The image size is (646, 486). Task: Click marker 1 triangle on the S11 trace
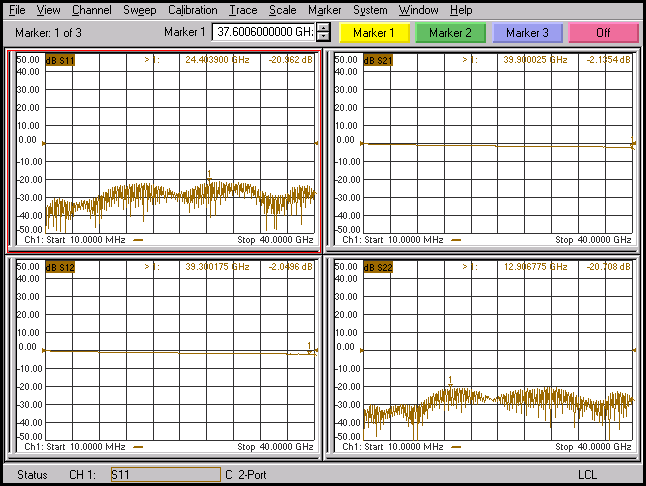click(209, 176)
